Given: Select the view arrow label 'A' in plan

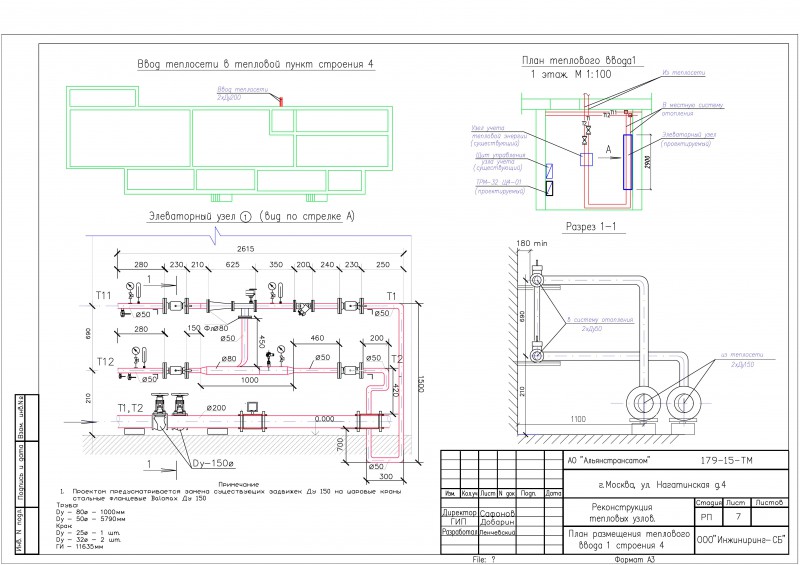Looking at the screenshot, I should point(608,150).
